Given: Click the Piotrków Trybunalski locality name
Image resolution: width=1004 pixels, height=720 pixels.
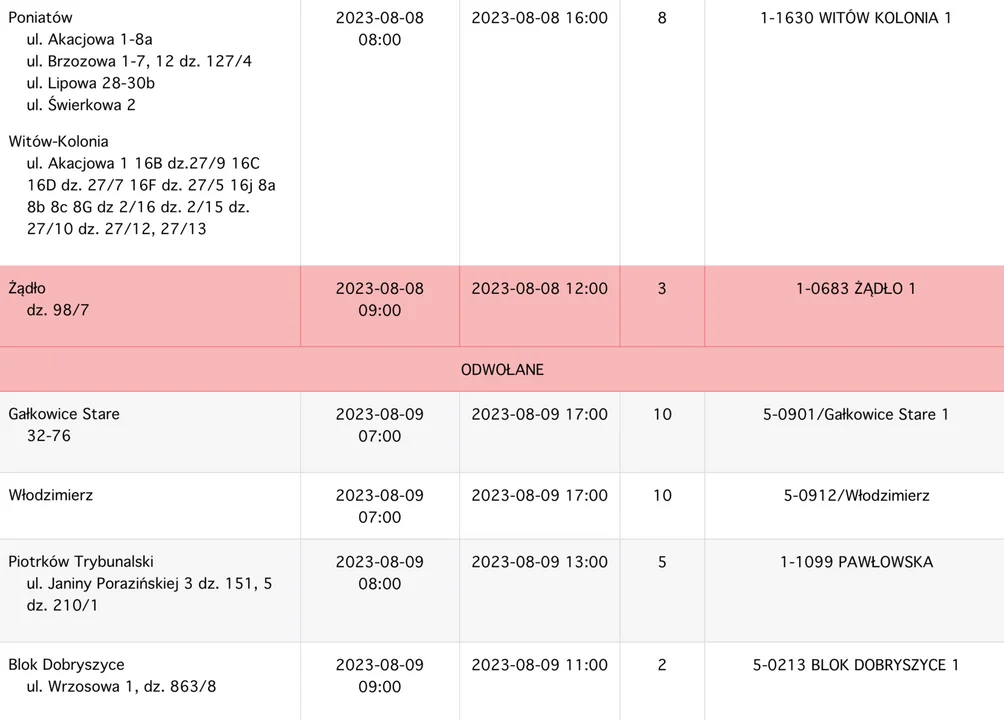Looking at the screenshot, I should tap(81, 562).
